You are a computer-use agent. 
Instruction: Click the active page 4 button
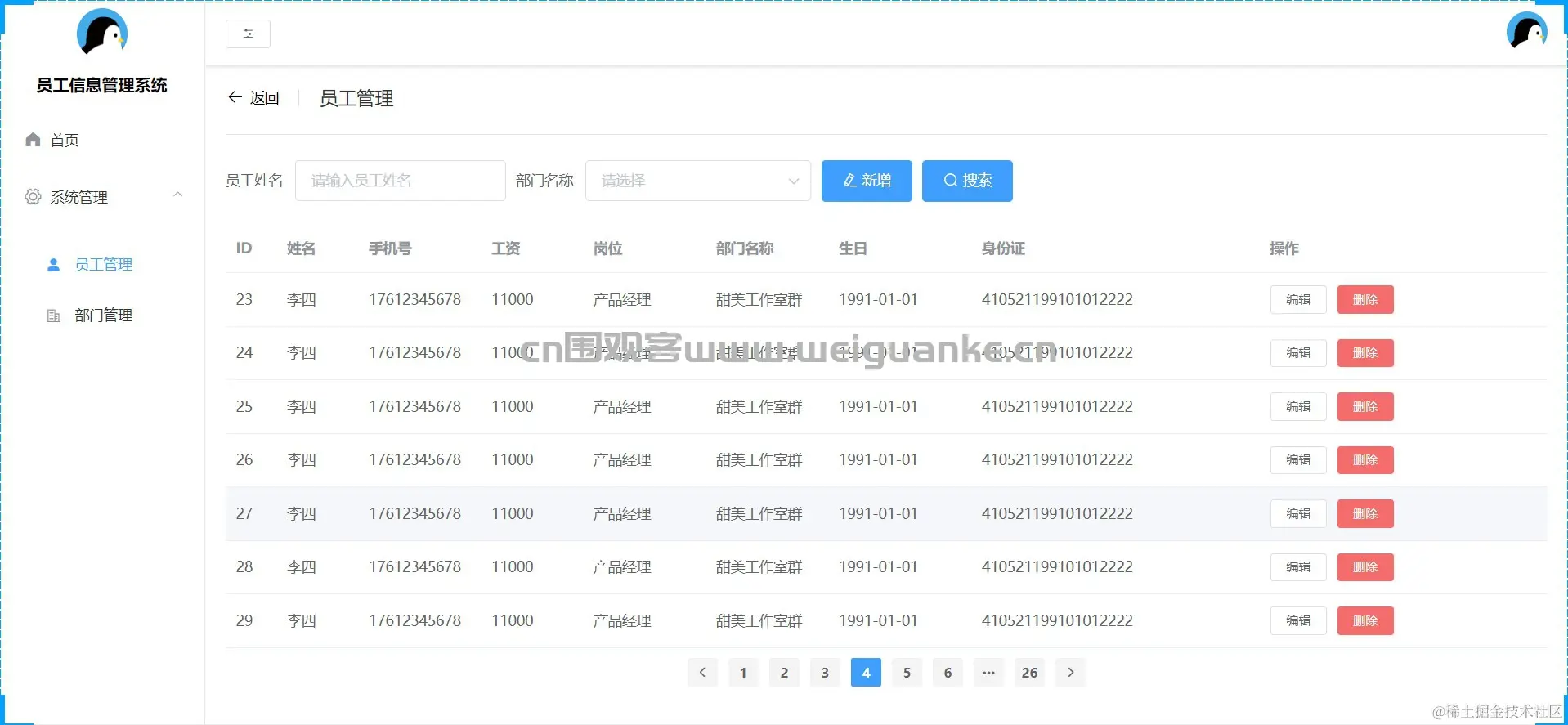click(866, 673)
